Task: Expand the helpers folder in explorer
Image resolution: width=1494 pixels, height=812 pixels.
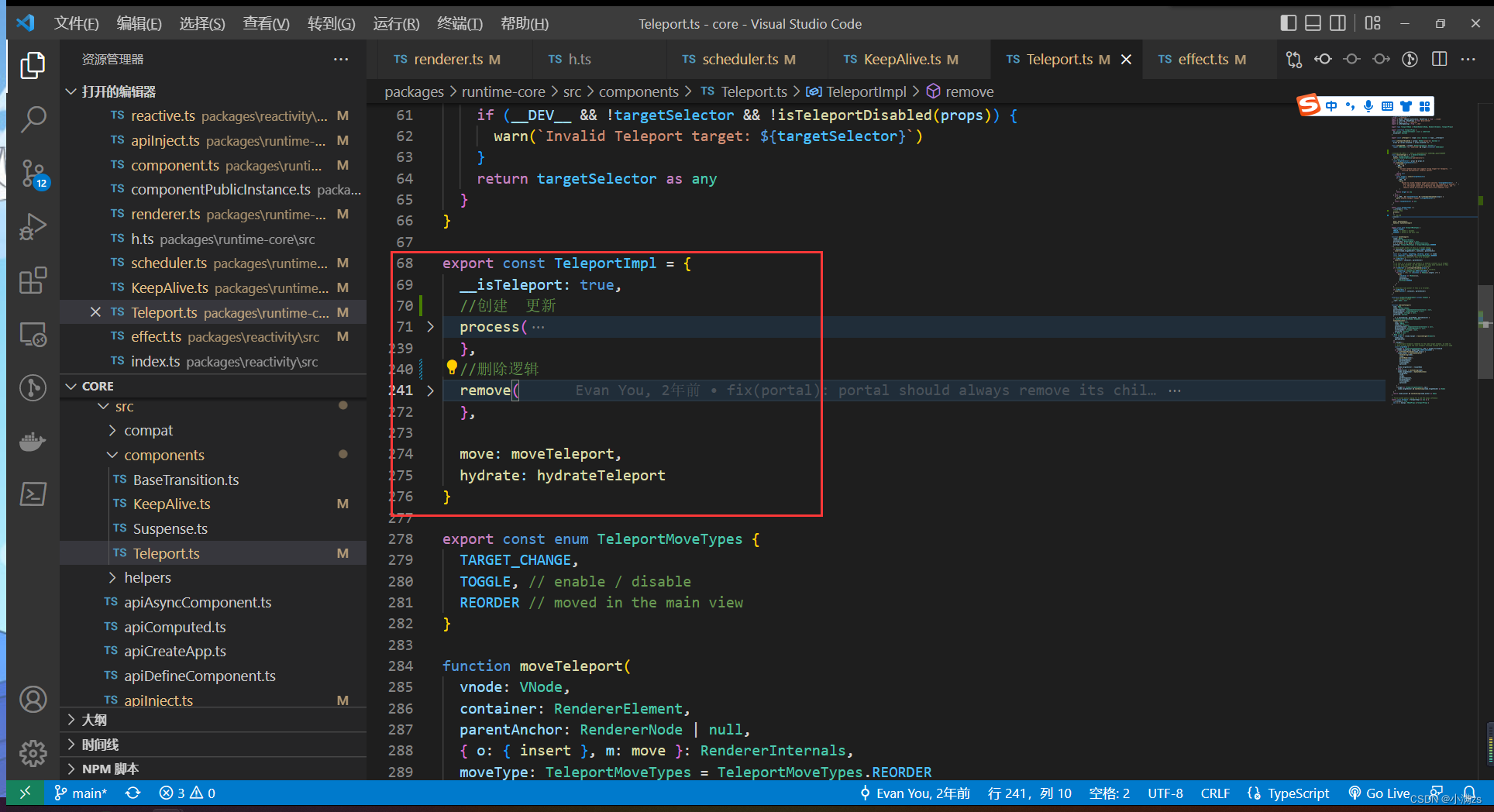Action: (x=147, y=577)
